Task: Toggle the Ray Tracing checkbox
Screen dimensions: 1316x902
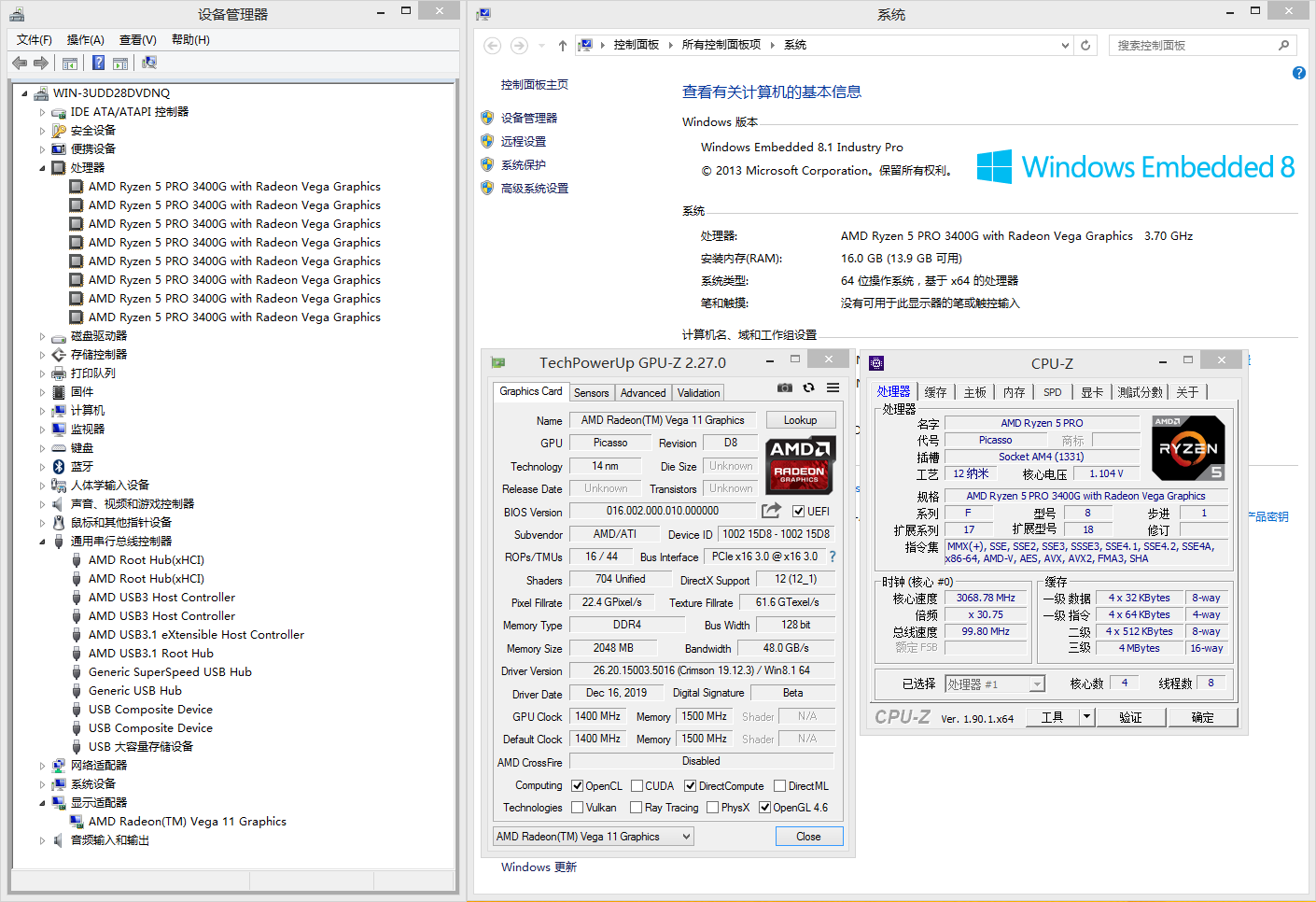Action: [636, 807]
